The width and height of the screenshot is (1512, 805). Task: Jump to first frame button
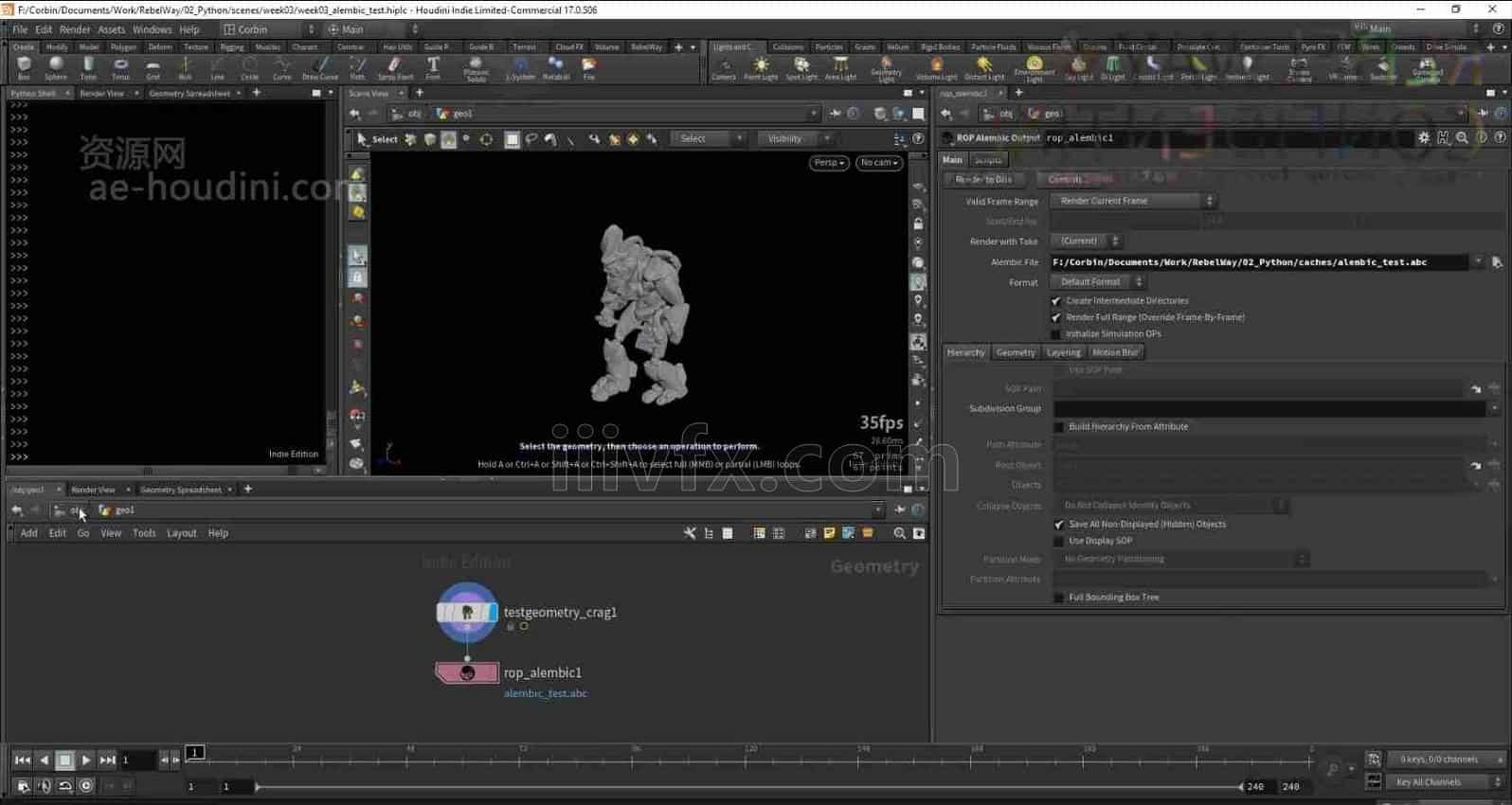tap(23, 760)
